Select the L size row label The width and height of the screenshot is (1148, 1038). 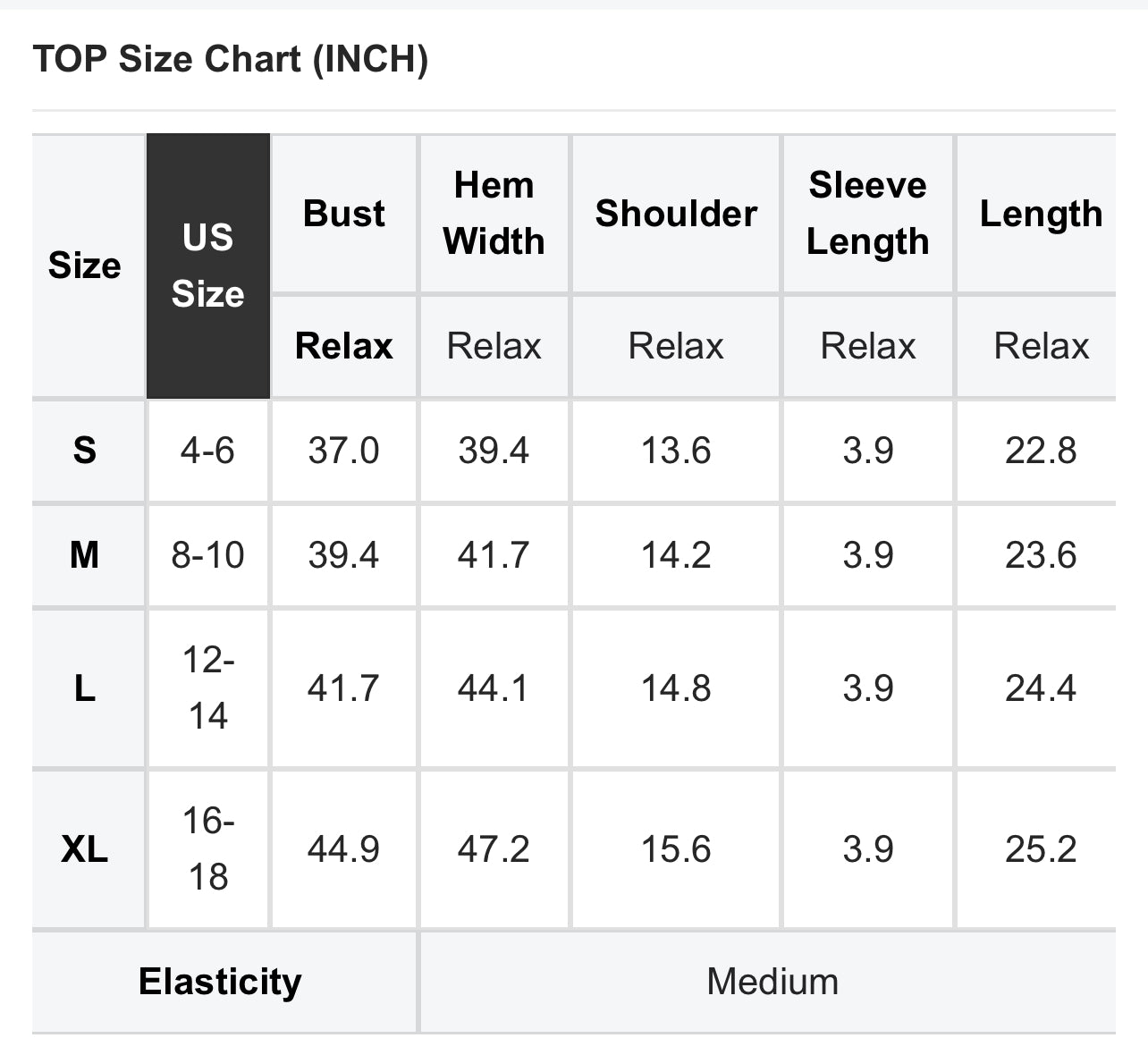pyautogui.click(x=85, y=688)
